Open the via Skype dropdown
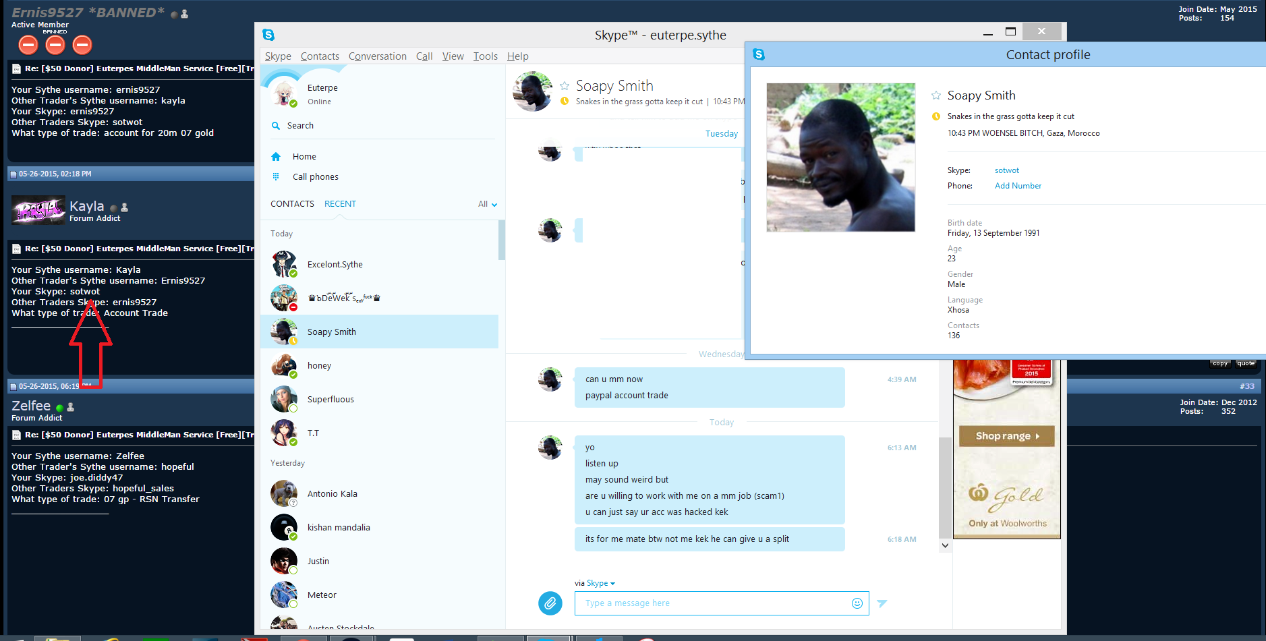Screen dimensions: 1266x641 tap(595, 583)
